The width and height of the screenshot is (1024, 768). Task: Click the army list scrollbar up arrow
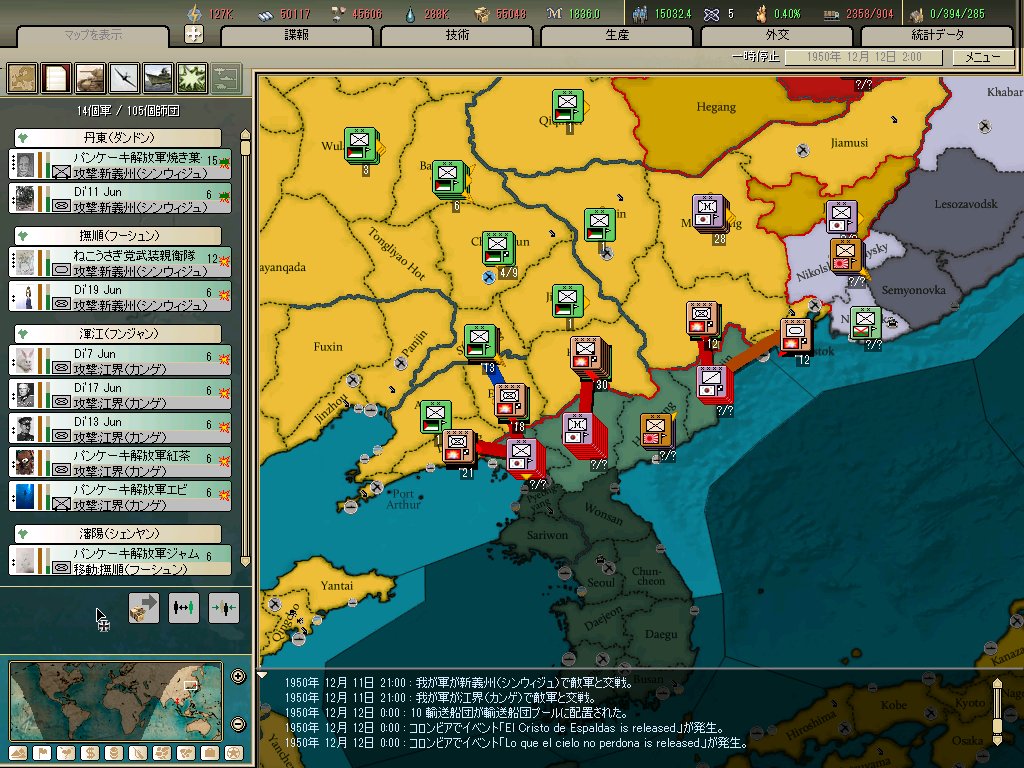pos(246,134)
